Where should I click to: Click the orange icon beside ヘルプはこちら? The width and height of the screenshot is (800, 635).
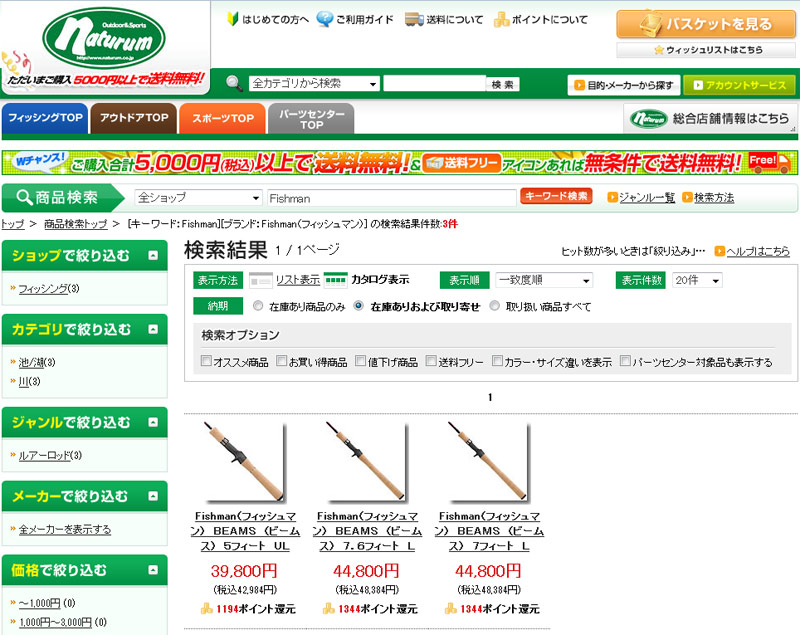coord(719,251)
